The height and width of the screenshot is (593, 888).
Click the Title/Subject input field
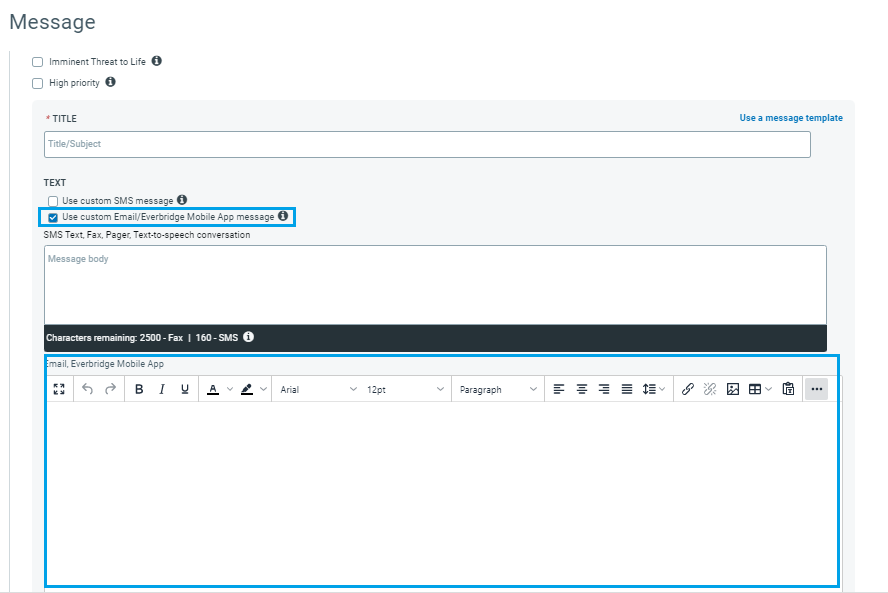(427, 144)
